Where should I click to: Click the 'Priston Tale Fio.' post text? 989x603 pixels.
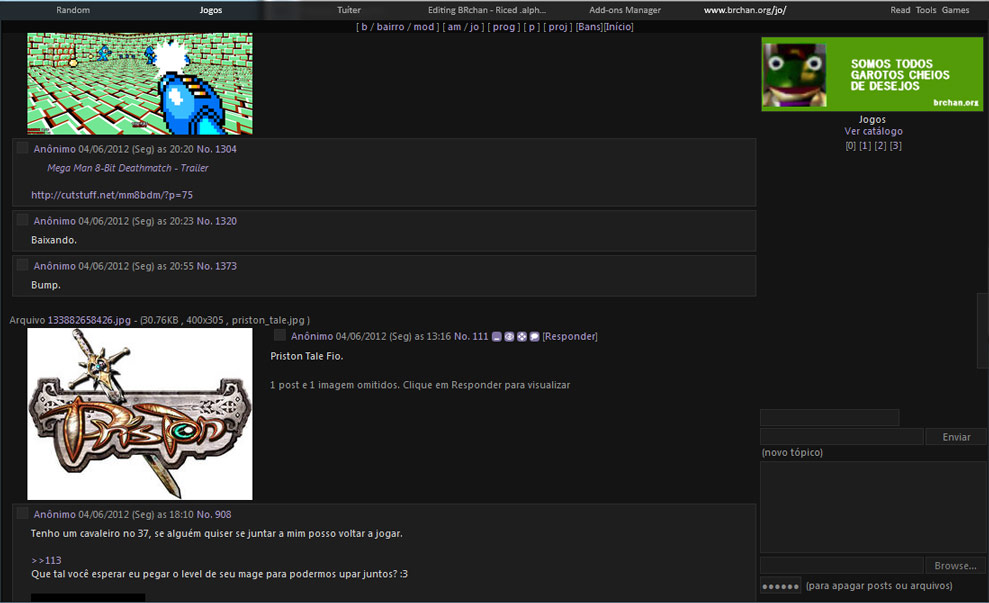coord(307,356)
